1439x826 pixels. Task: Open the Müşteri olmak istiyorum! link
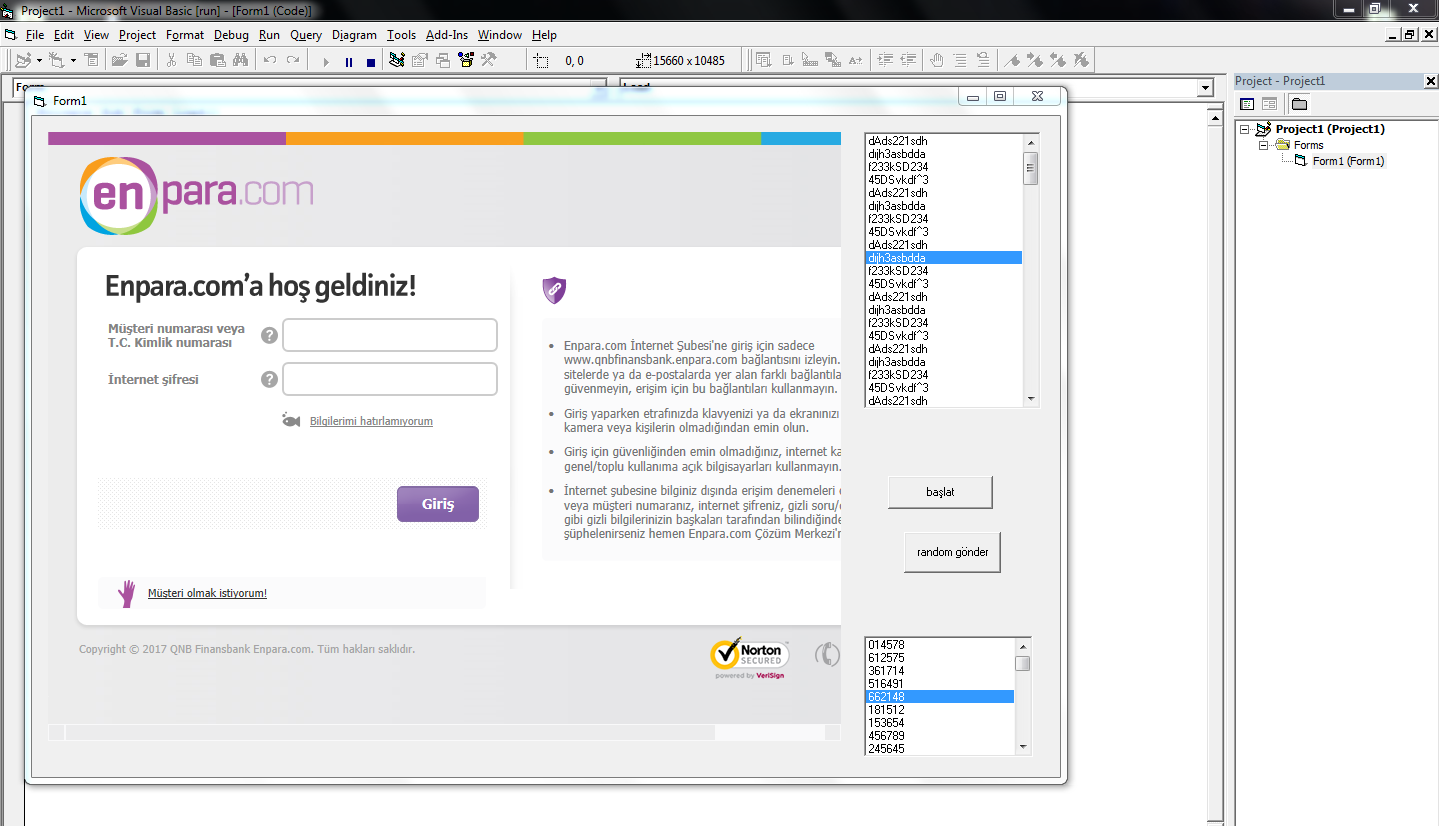[x=207, y=593]
